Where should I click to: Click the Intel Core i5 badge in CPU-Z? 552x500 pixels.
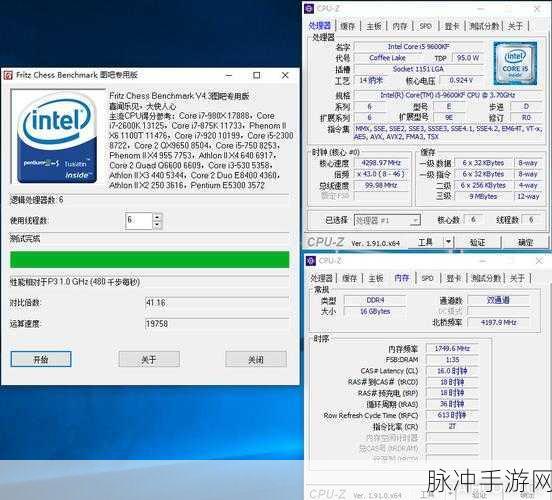point(515,63)
